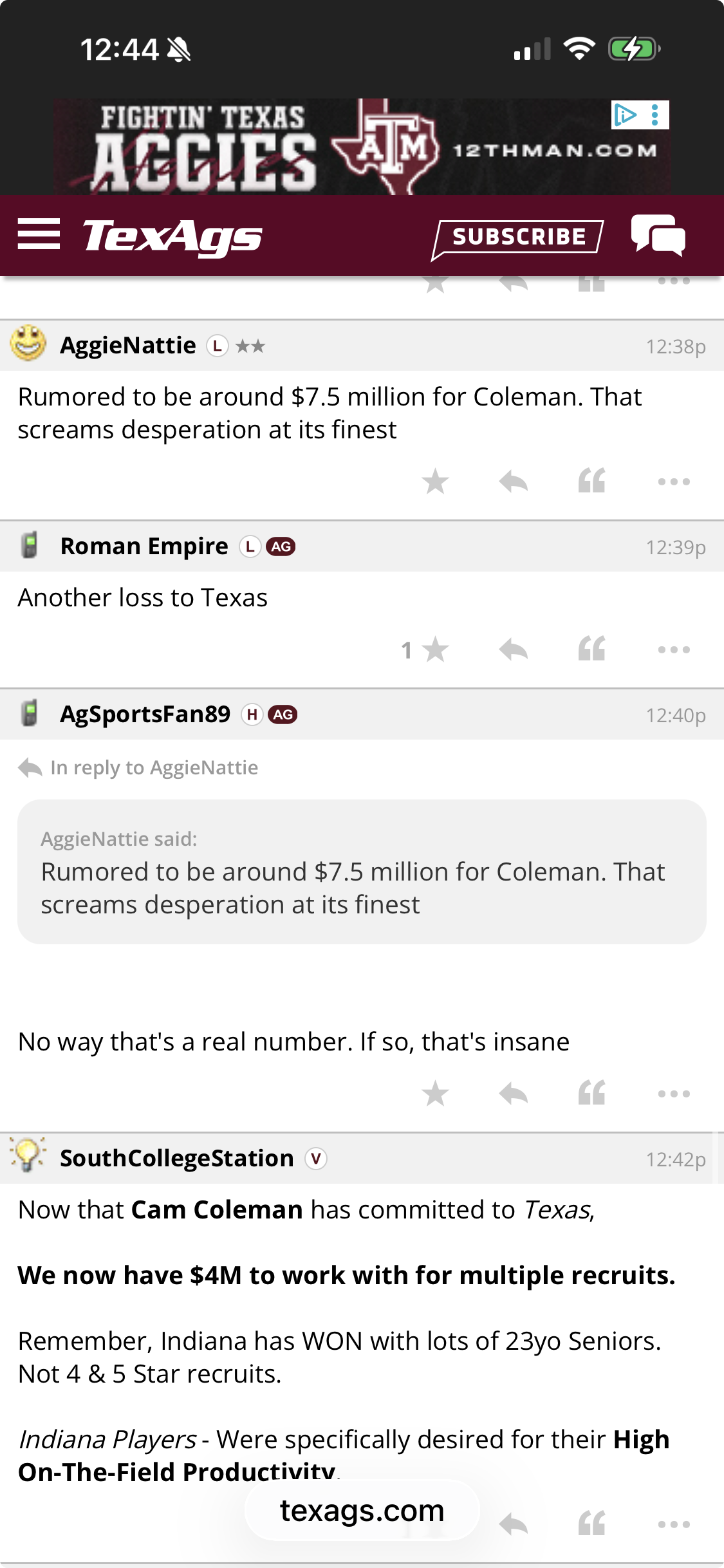Screen dimensions: 724x1568
Task: Star Roman Empire's "Another loss" post
Action: click(x=436, y=649)
